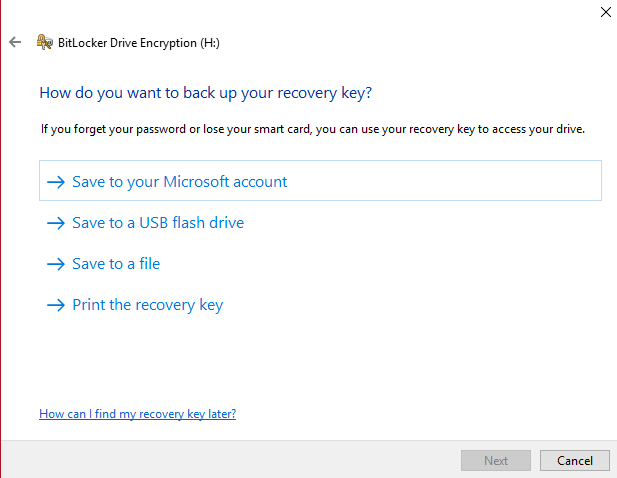Click the Next button
617x478 pixels.
[x=496, y=461]
